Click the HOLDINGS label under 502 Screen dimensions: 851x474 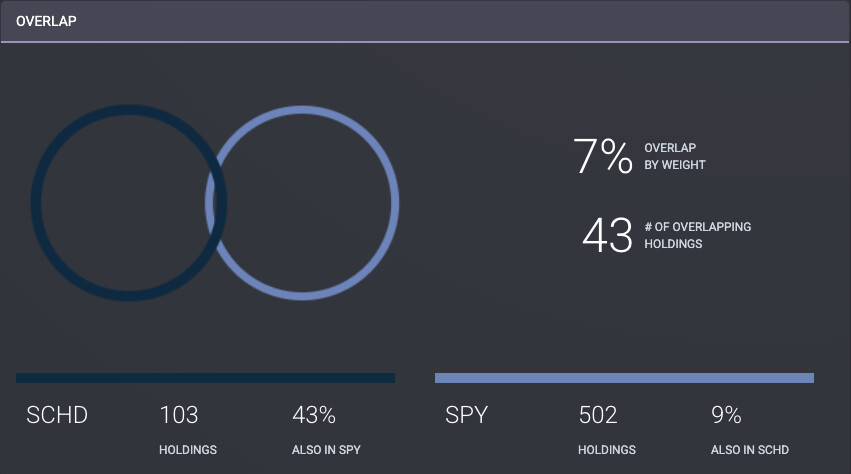pos(607,450)
